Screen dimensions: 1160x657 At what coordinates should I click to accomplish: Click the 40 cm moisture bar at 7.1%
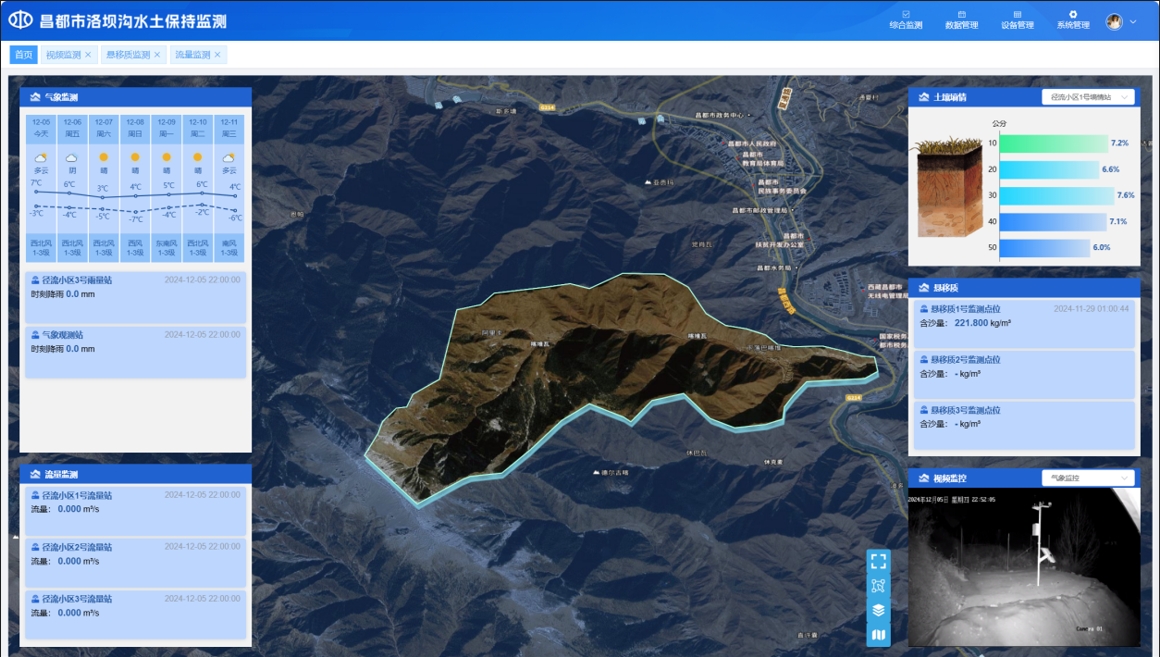tap(1053, 221)
